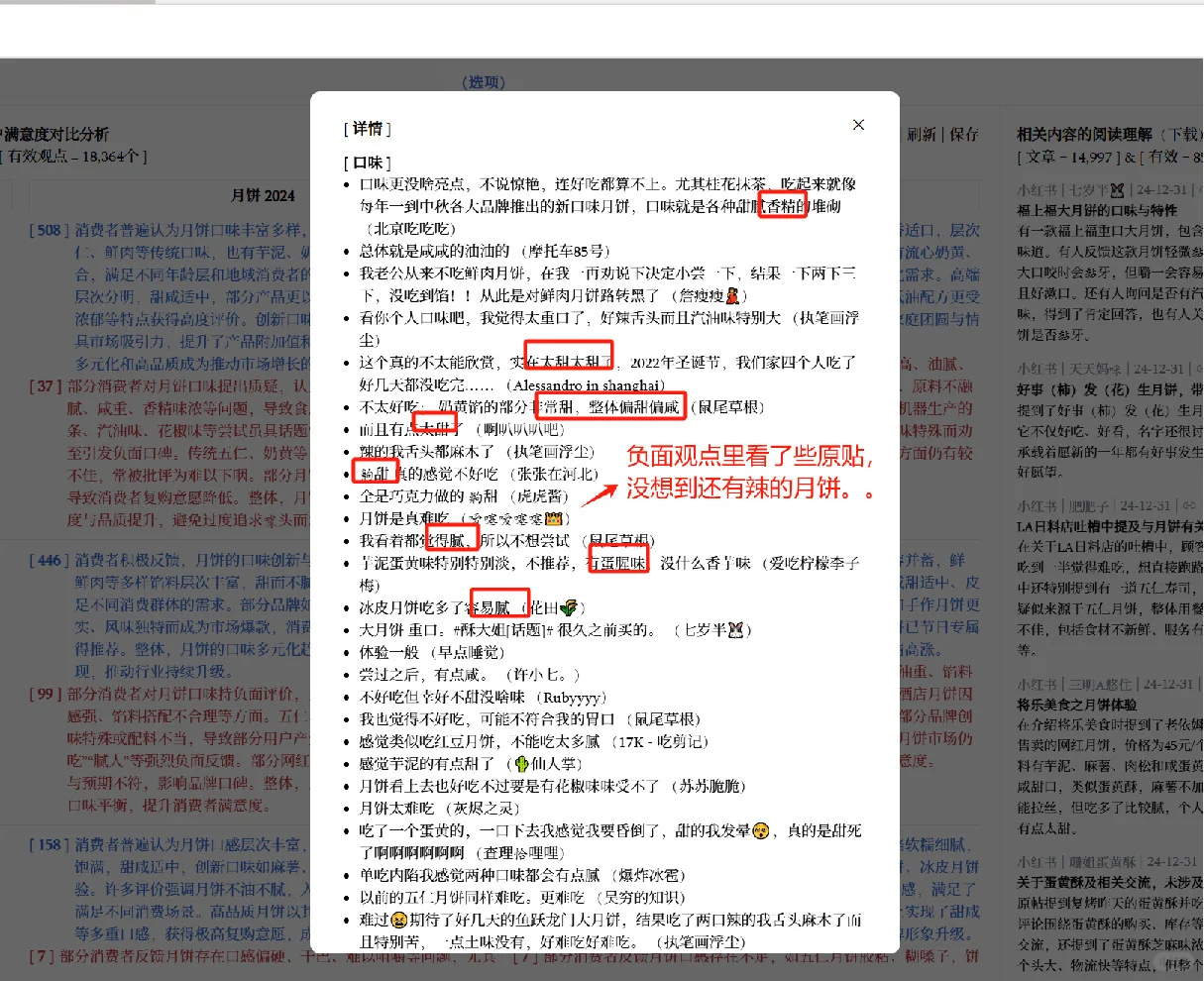
Task: Select reviewer name (张张在河北)
Action: point(552,475)
